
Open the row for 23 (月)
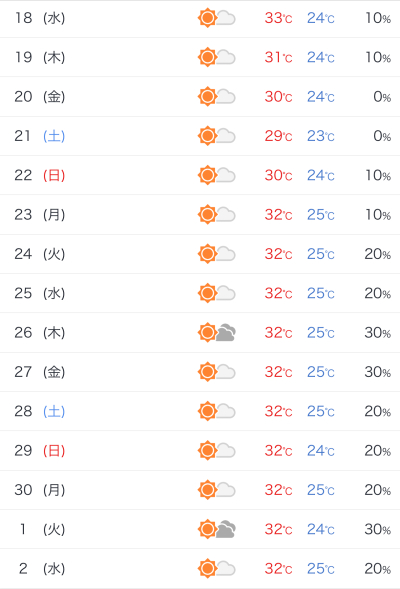(x=200, y=214)
